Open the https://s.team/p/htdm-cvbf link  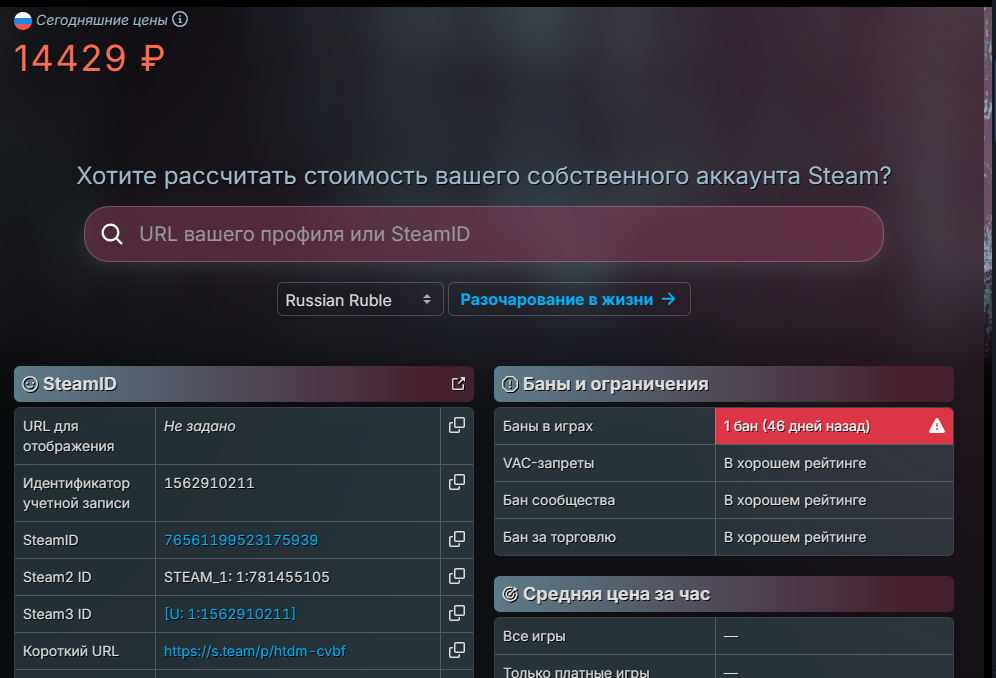tap(255, 651)
